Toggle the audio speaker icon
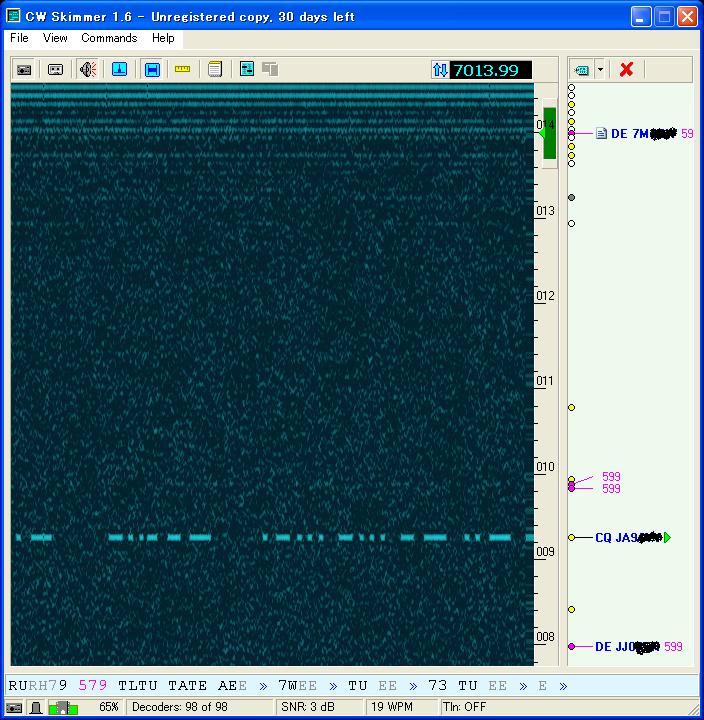The width and height of the screenshot is (704, 720). pos(88,69)
